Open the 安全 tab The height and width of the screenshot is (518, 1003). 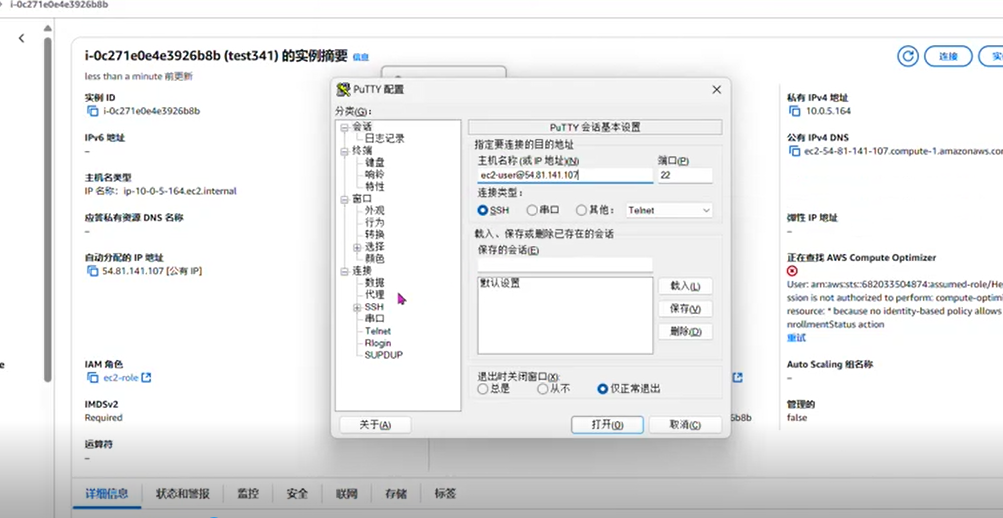(x=297, y=494)
